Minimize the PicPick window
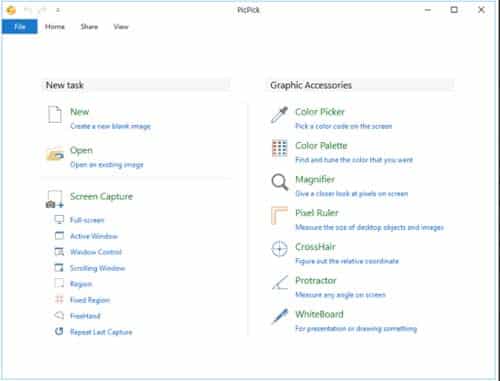The height and width of the screenshot is (381, 500). 428,10
